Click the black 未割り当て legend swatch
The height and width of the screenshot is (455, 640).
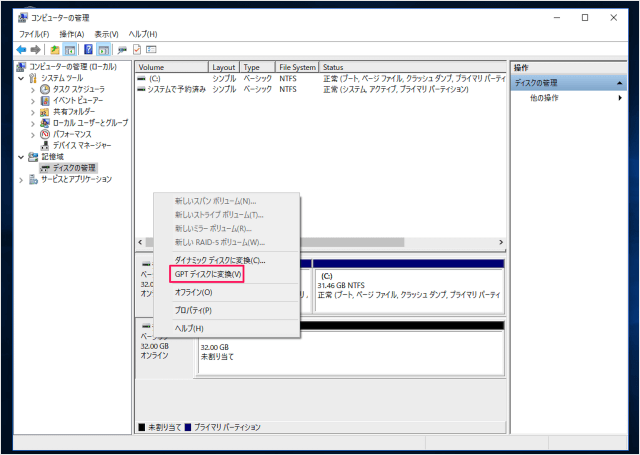click(142, 427)
